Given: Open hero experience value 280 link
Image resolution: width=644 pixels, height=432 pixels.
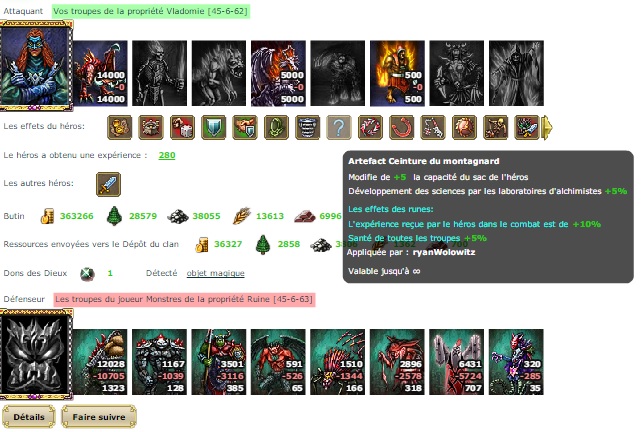Looking at the screenshot, I should coord(167,155).
